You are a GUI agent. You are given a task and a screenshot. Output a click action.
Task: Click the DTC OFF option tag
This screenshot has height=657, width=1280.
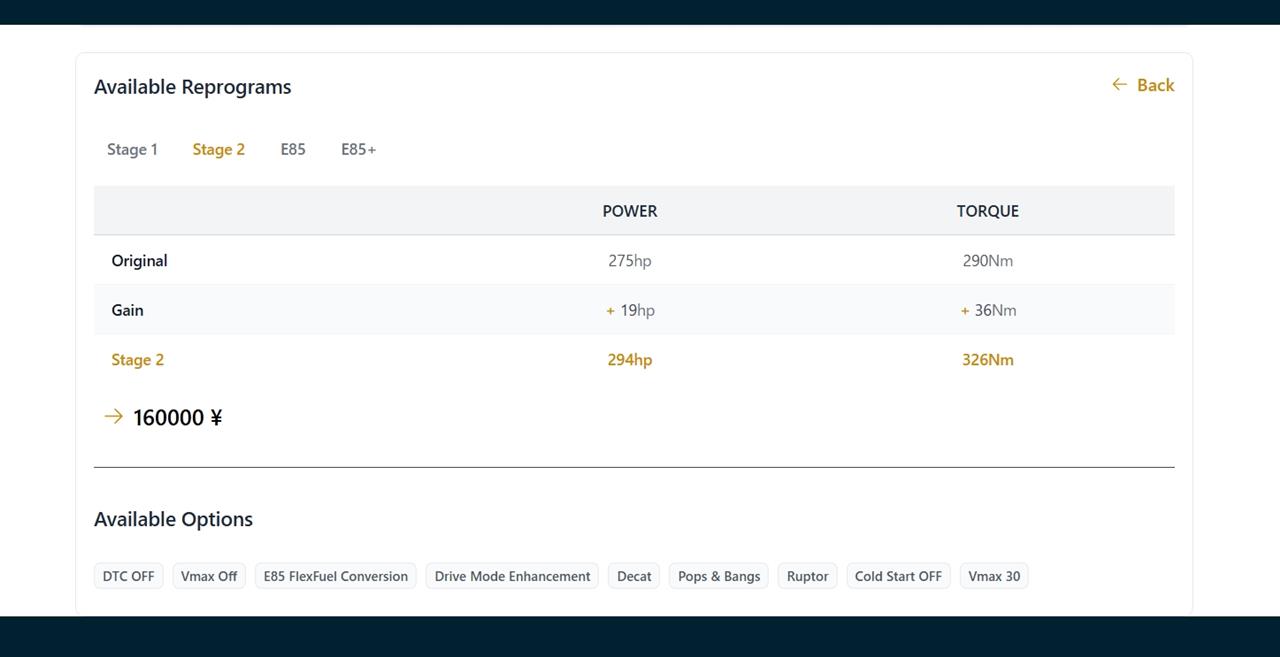point(129,576)
